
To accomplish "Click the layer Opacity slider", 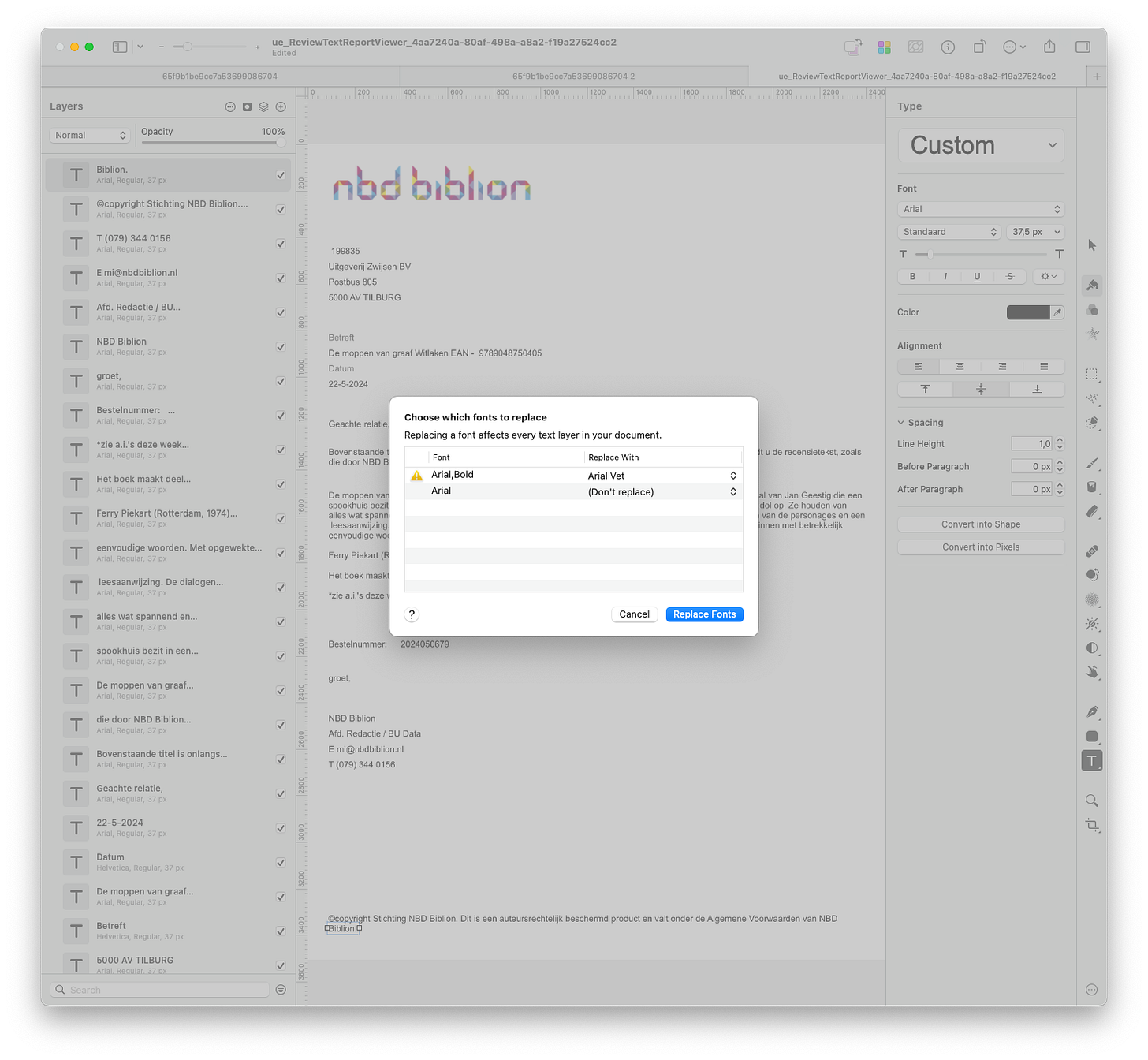I will (211, 143).
